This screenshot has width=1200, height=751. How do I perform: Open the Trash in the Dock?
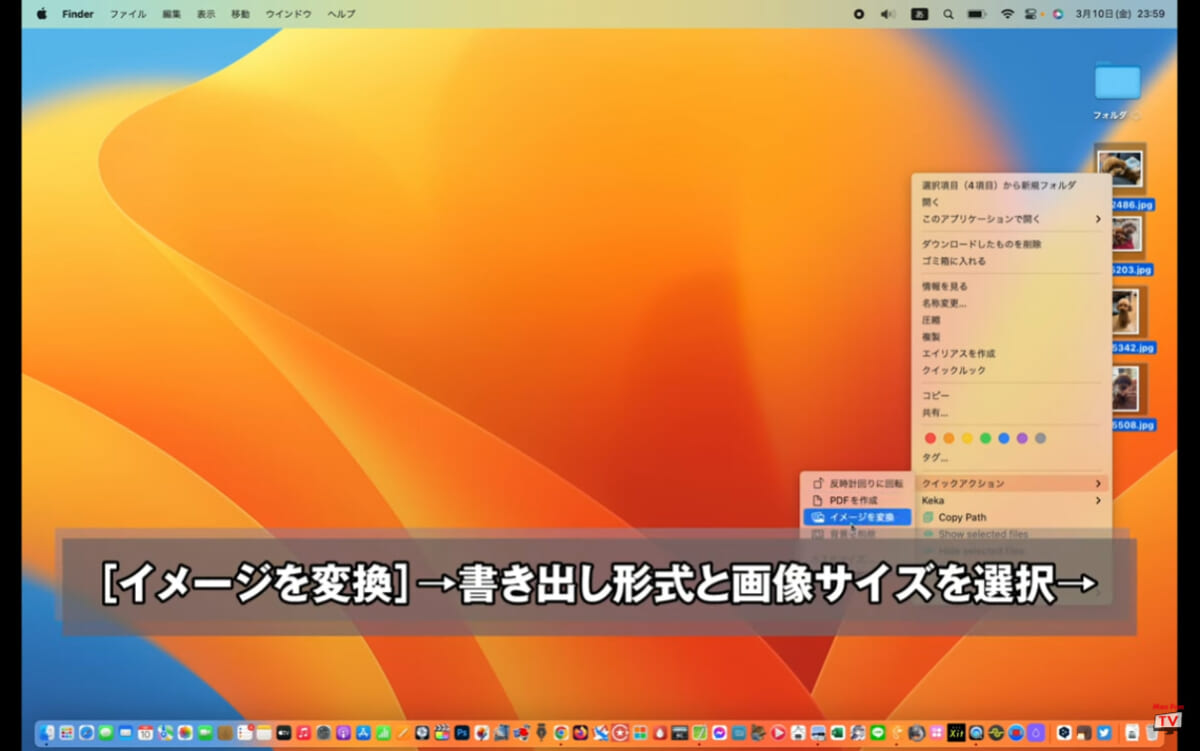1151,733
